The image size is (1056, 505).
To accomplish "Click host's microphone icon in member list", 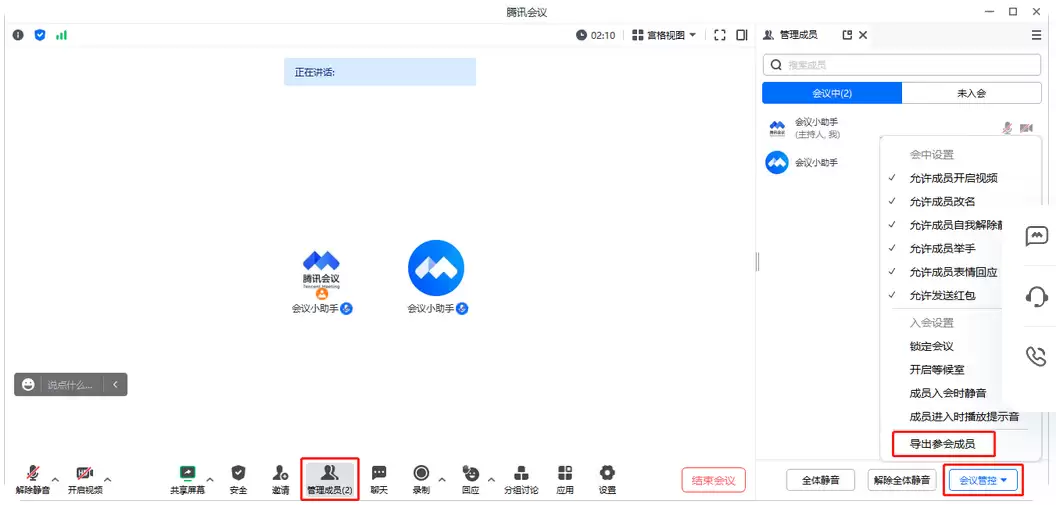I will point(1008,128).
